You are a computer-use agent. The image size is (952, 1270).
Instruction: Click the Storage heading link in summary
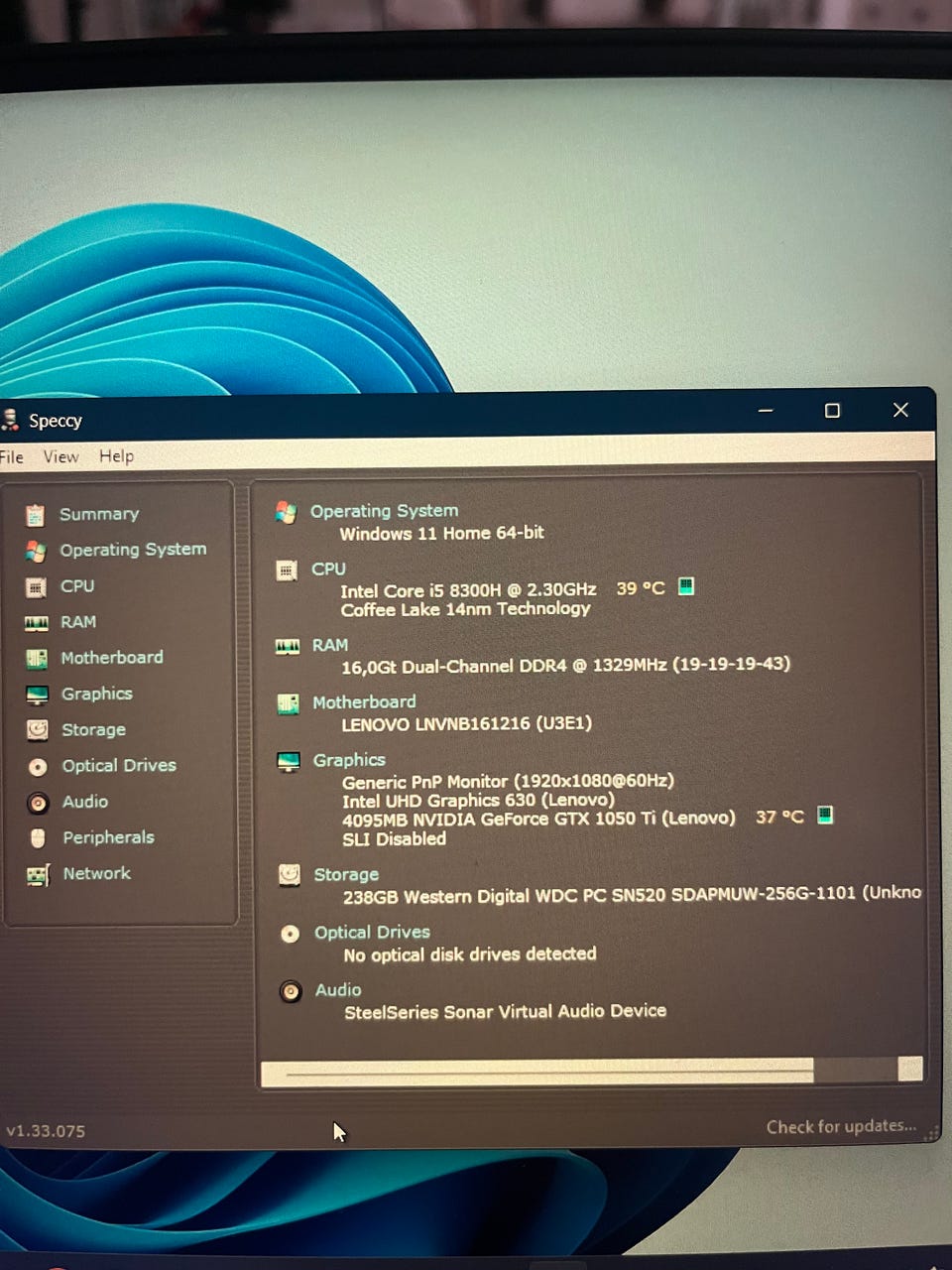[x=346, y=875]
